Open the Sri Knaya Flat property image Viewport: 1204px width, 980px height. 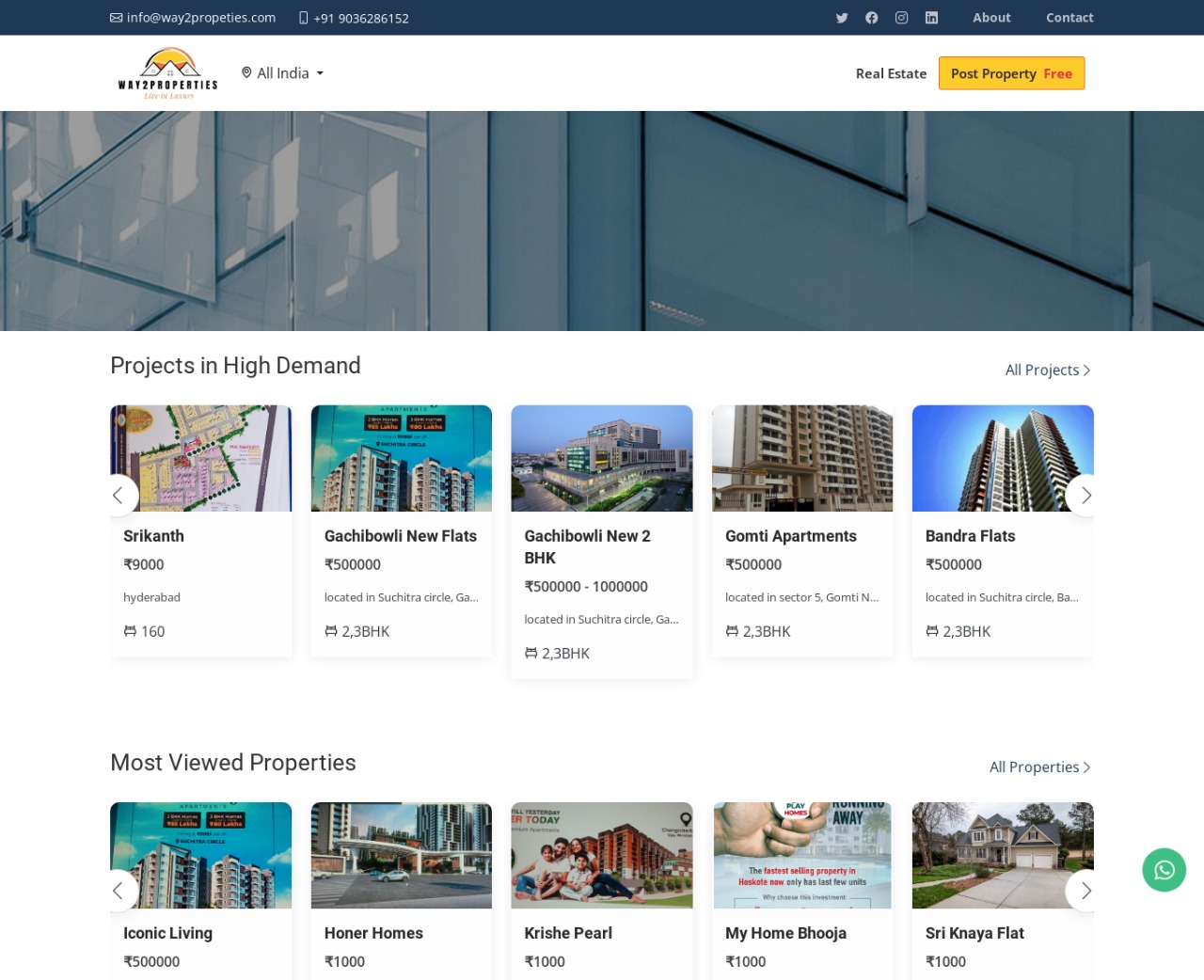1003,855
